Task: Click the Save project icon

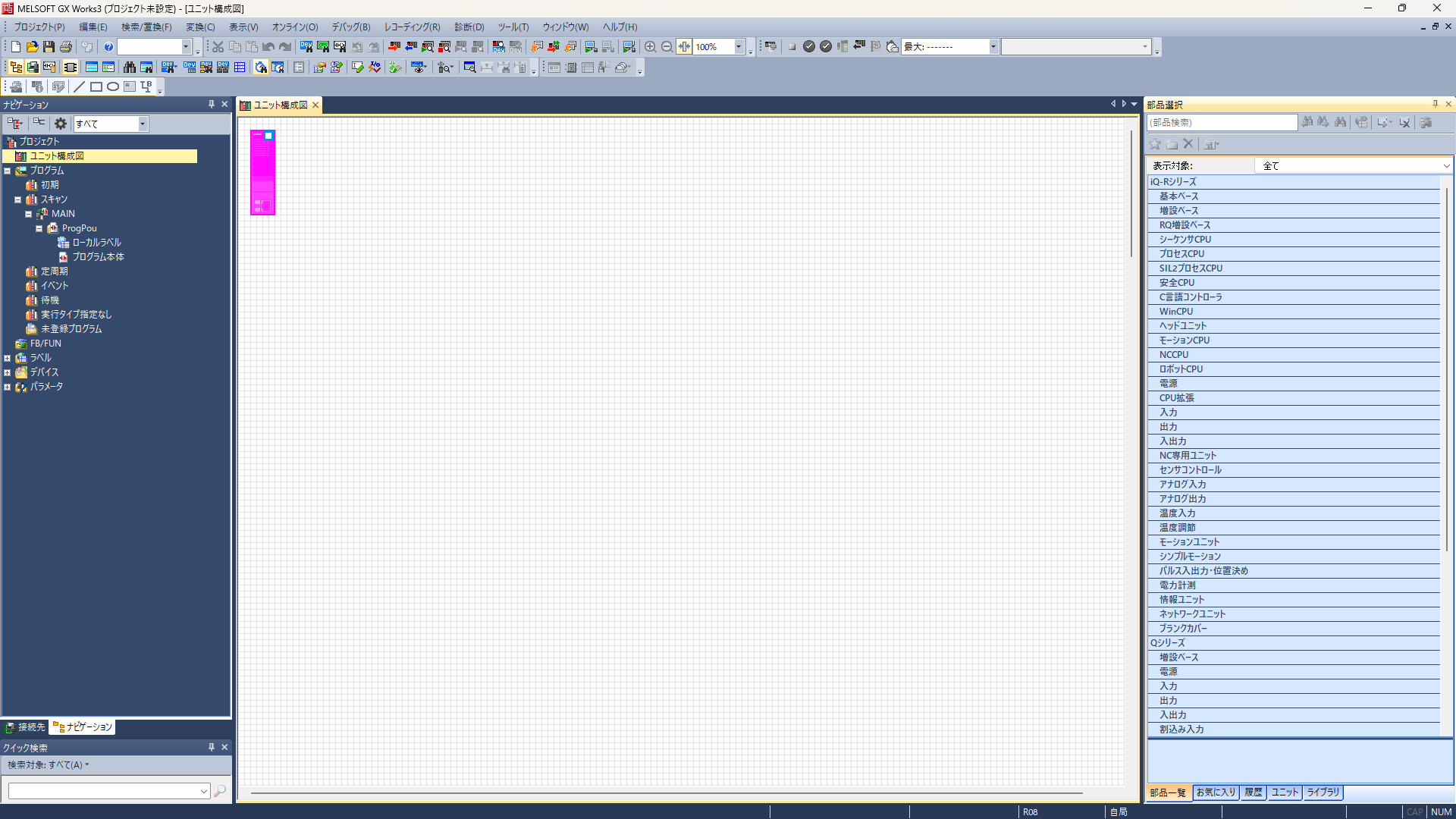Action: [49, 47]
